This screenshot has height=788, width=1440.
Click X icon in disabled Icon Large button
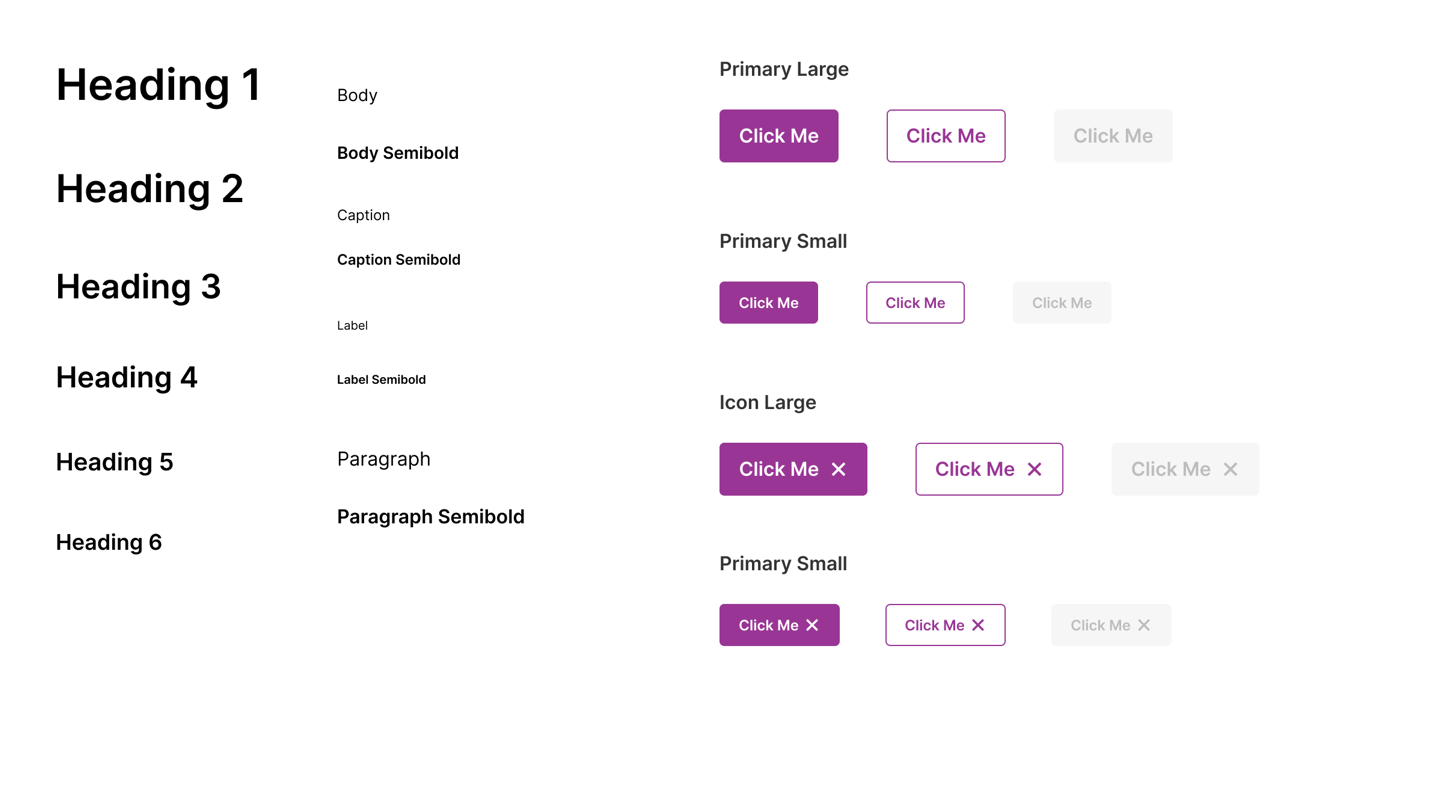[1230, 469]
